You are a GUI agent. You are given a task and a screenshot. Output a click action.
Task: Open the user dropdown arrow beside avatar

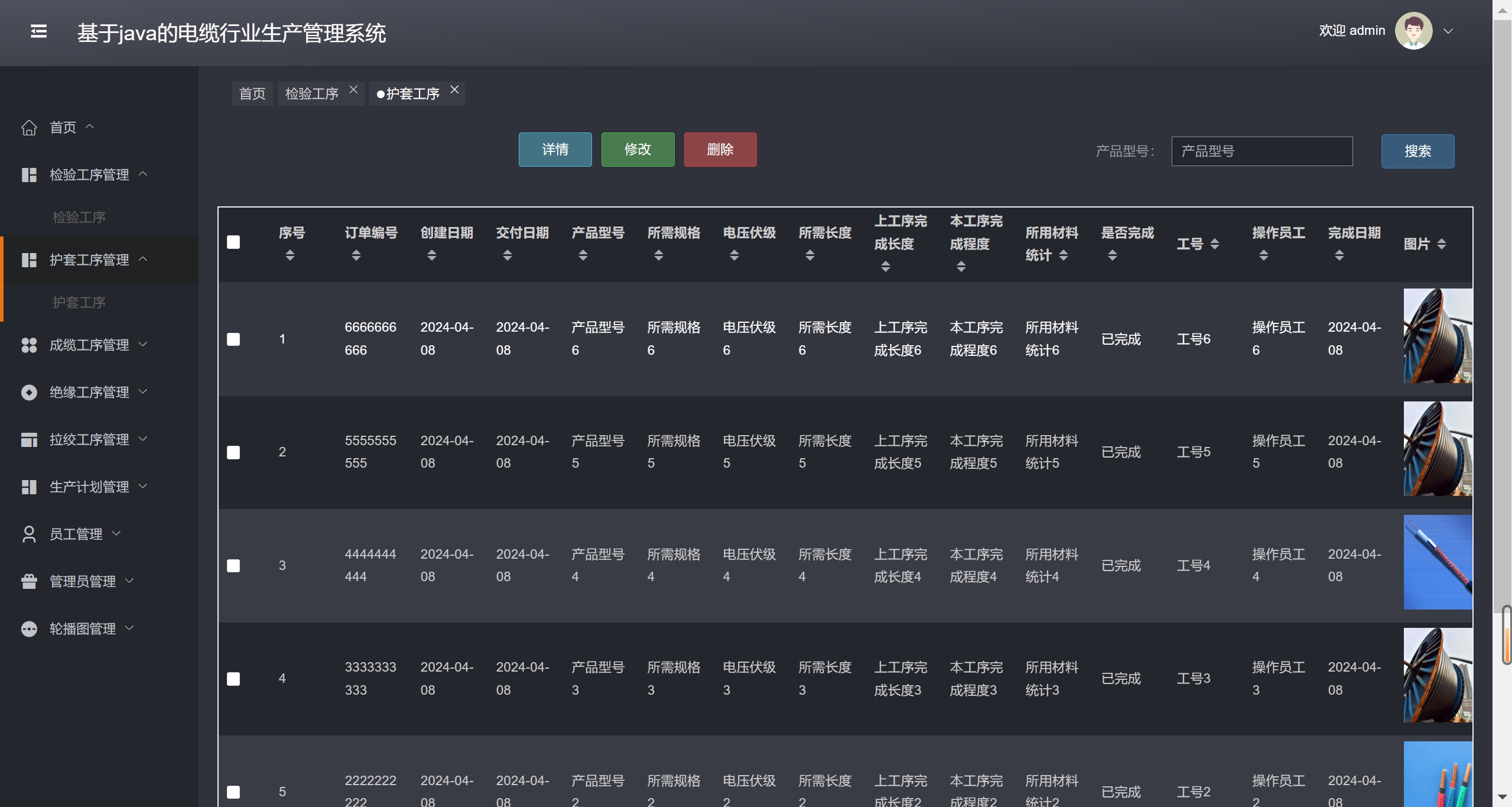pos(1448,31)
